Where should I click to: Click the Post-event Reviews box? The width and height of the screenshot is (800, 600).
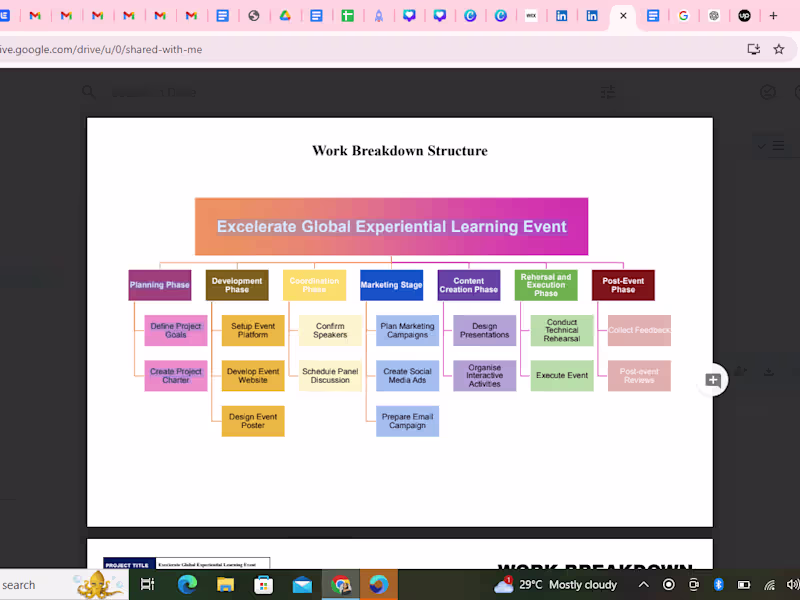coord(639,376)
